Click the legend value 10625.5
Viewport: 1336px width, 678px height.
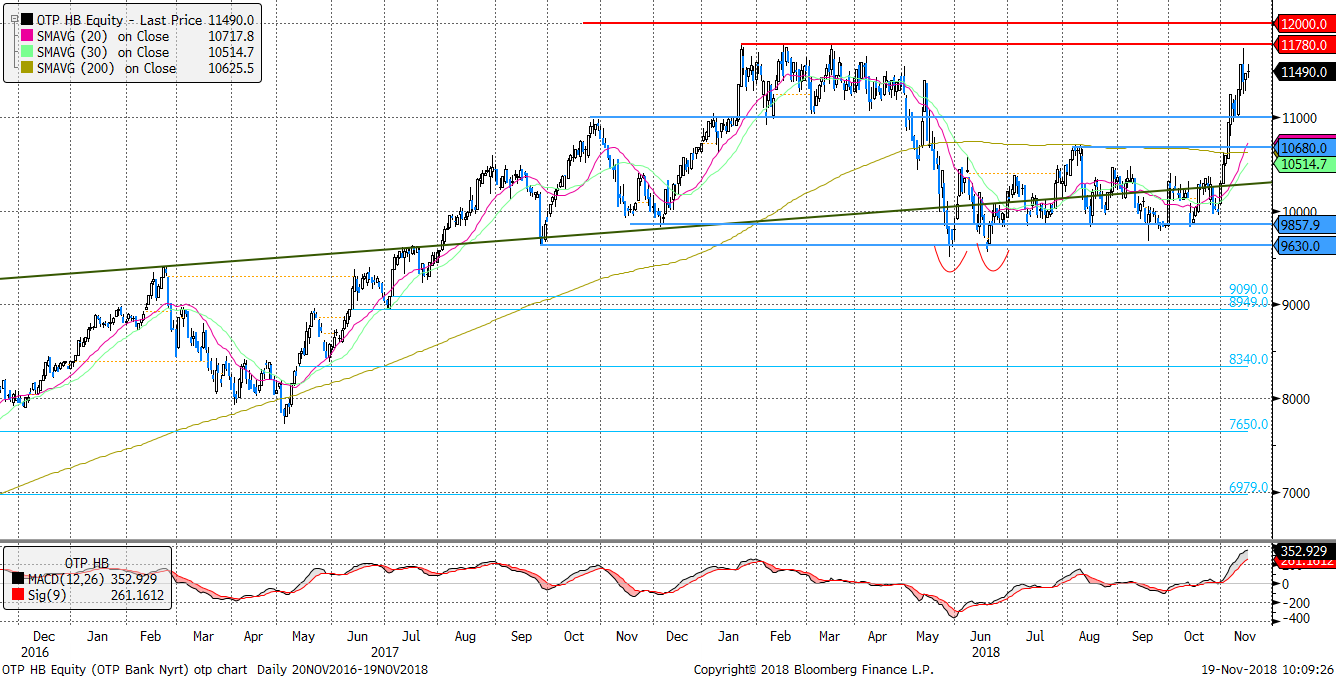(x=230, y=68)
